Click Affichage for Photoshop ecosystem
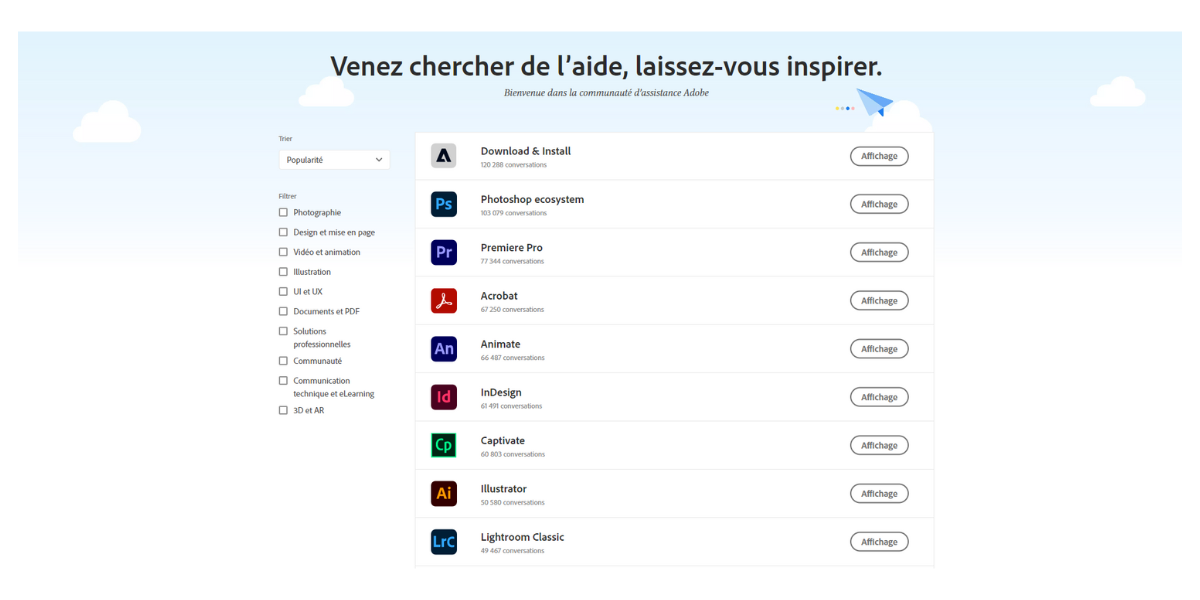This screenshot has width=1200, height=600. [x=879, y=204]
